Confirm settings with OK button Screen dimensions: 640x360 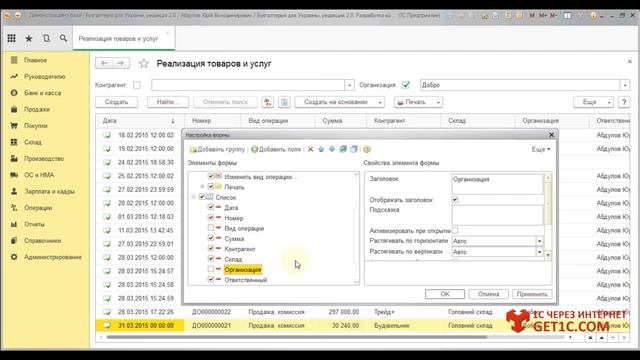445,294
